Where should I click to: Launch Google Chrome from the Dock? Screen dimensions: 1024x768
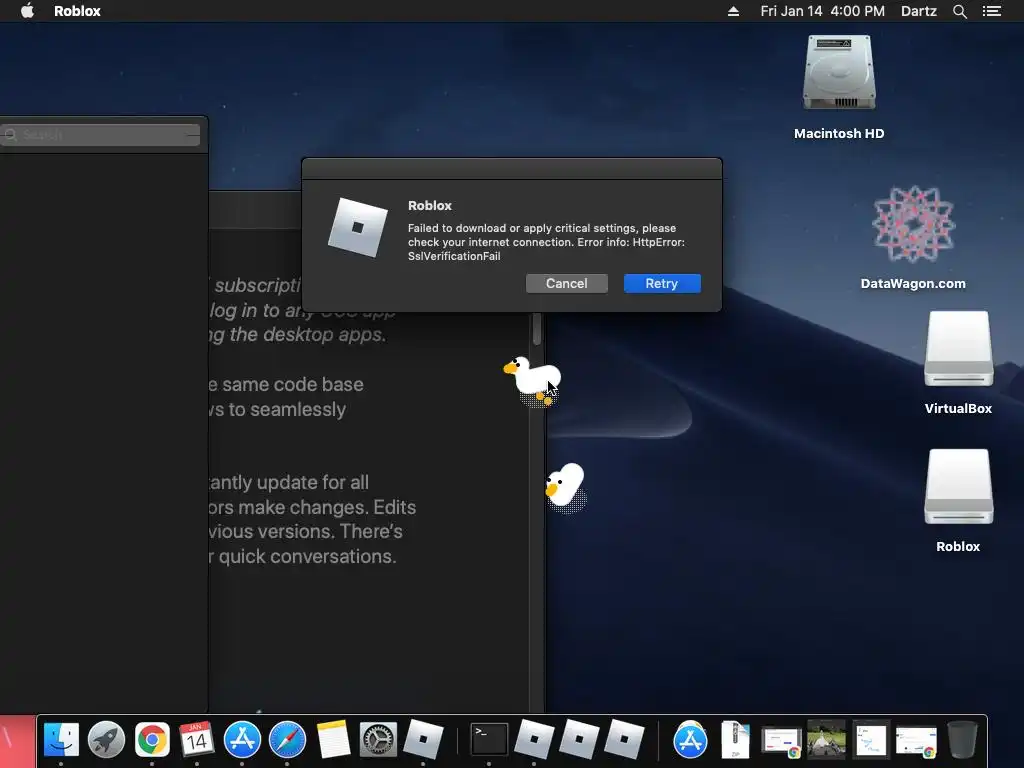click(152, 740)
